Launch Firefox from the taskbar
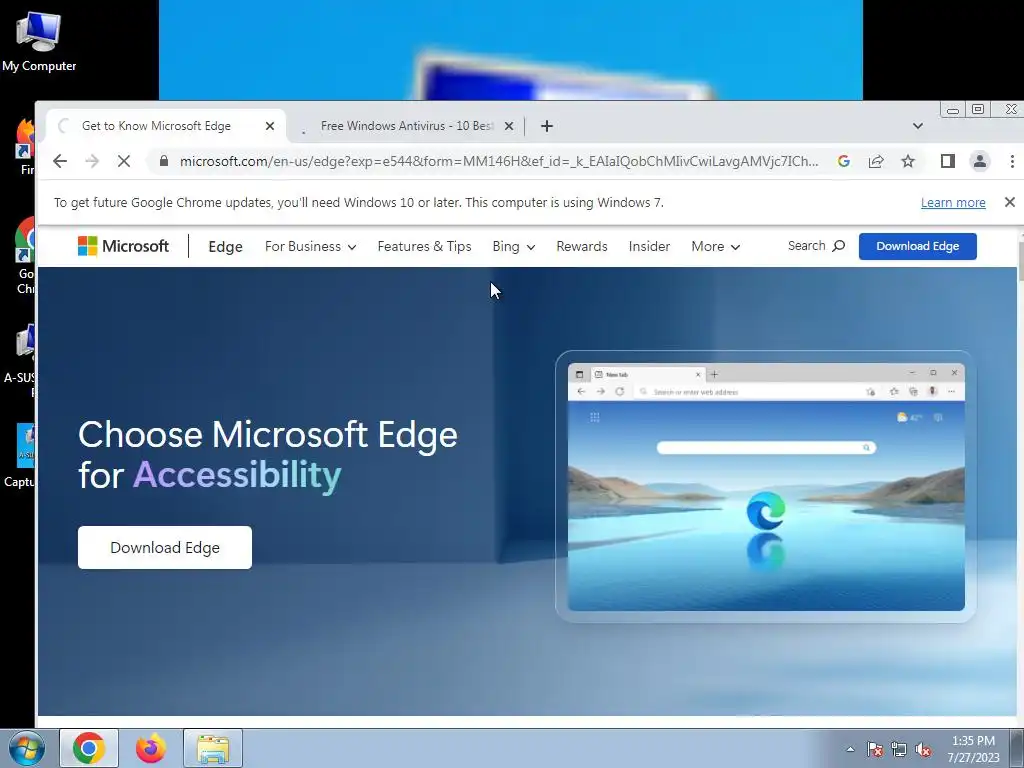 [151, 748]
